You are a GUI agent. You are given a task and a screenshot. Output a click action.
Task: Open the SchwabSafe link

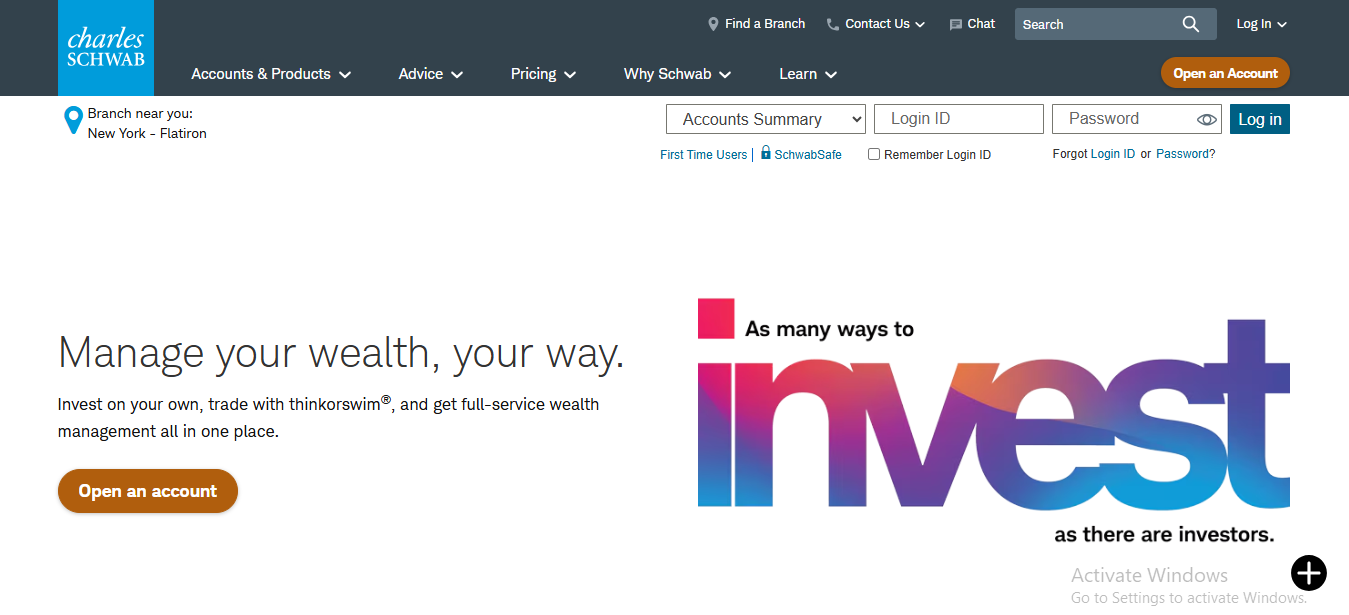[x=808, y=155]
